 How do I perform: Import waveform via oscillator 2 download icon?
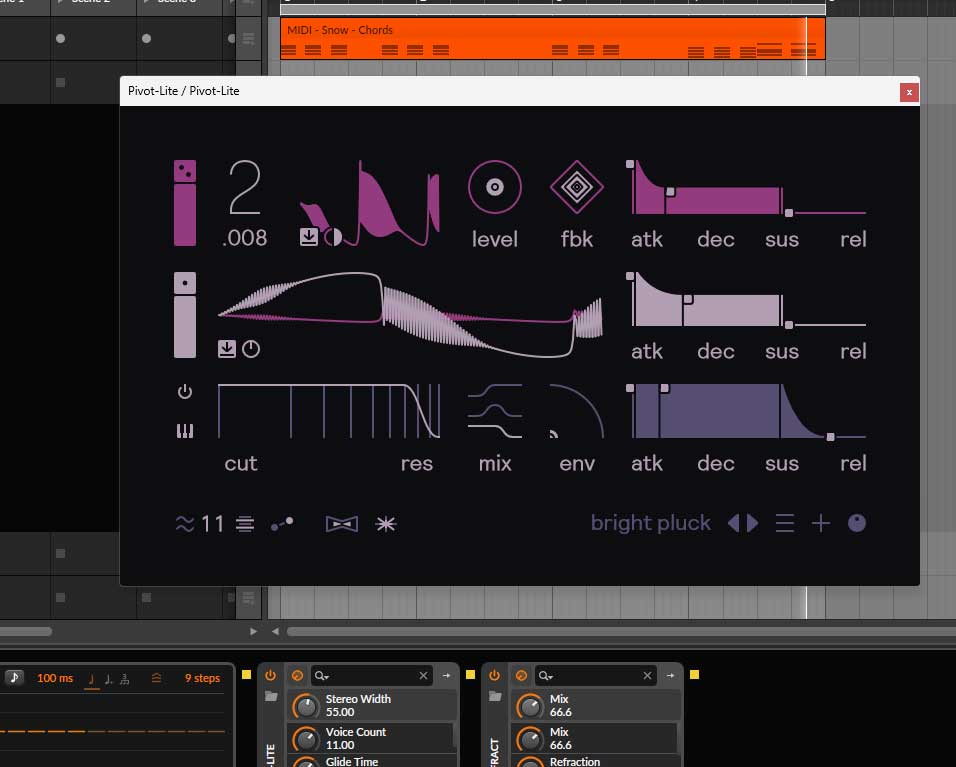click(227, 349)
